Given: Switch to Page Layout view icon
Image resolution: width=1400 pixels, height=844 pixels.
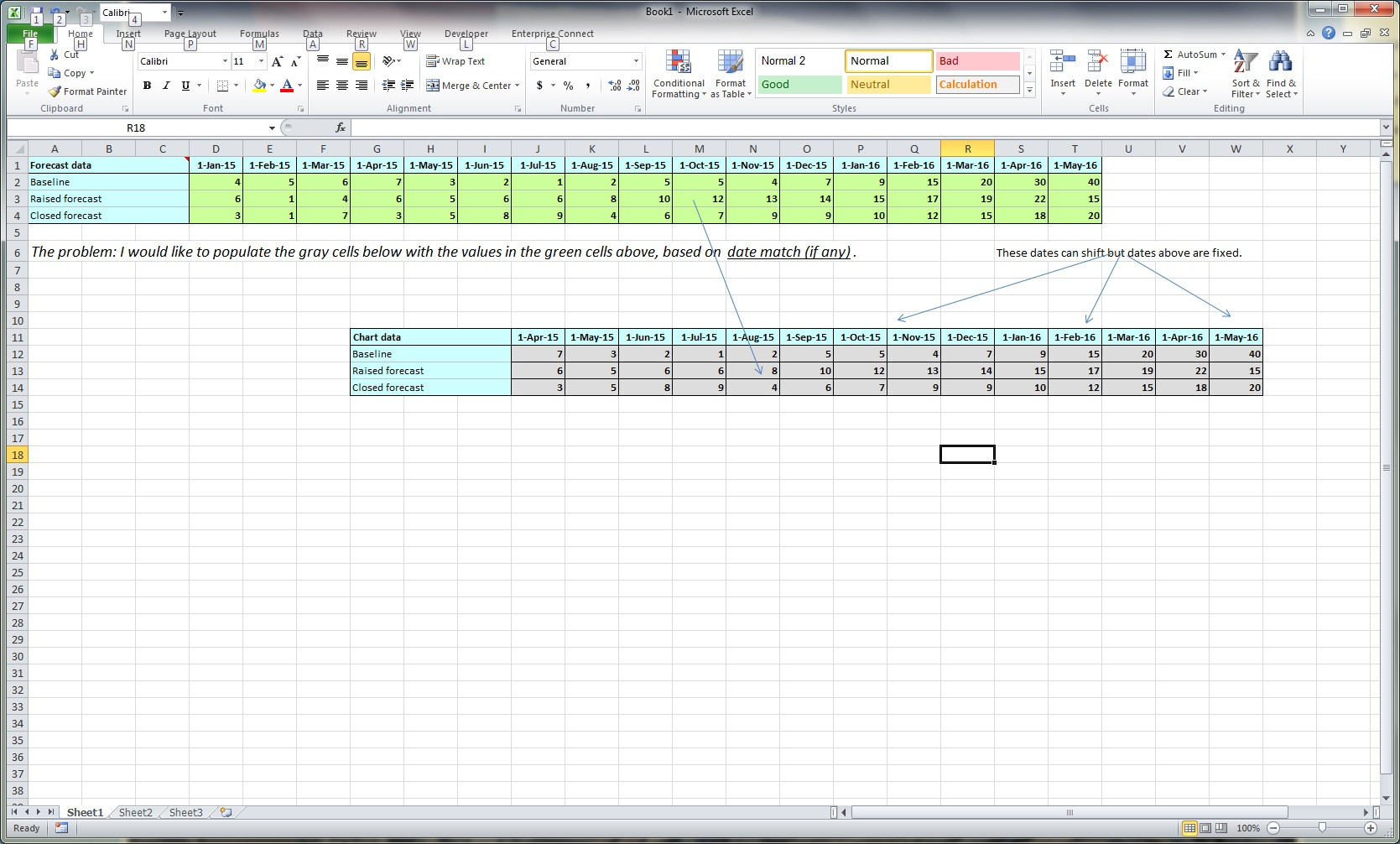Looking at the screenshot, I should [x=1205, y=828].
